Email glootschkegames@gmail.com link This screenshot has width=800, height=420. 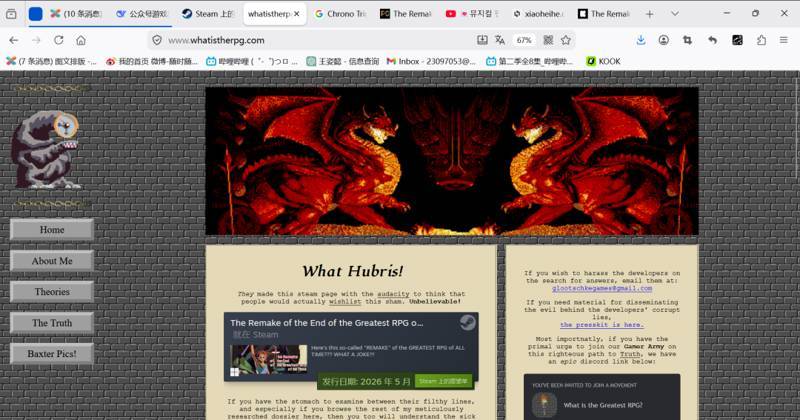click(x=602, y=288)
